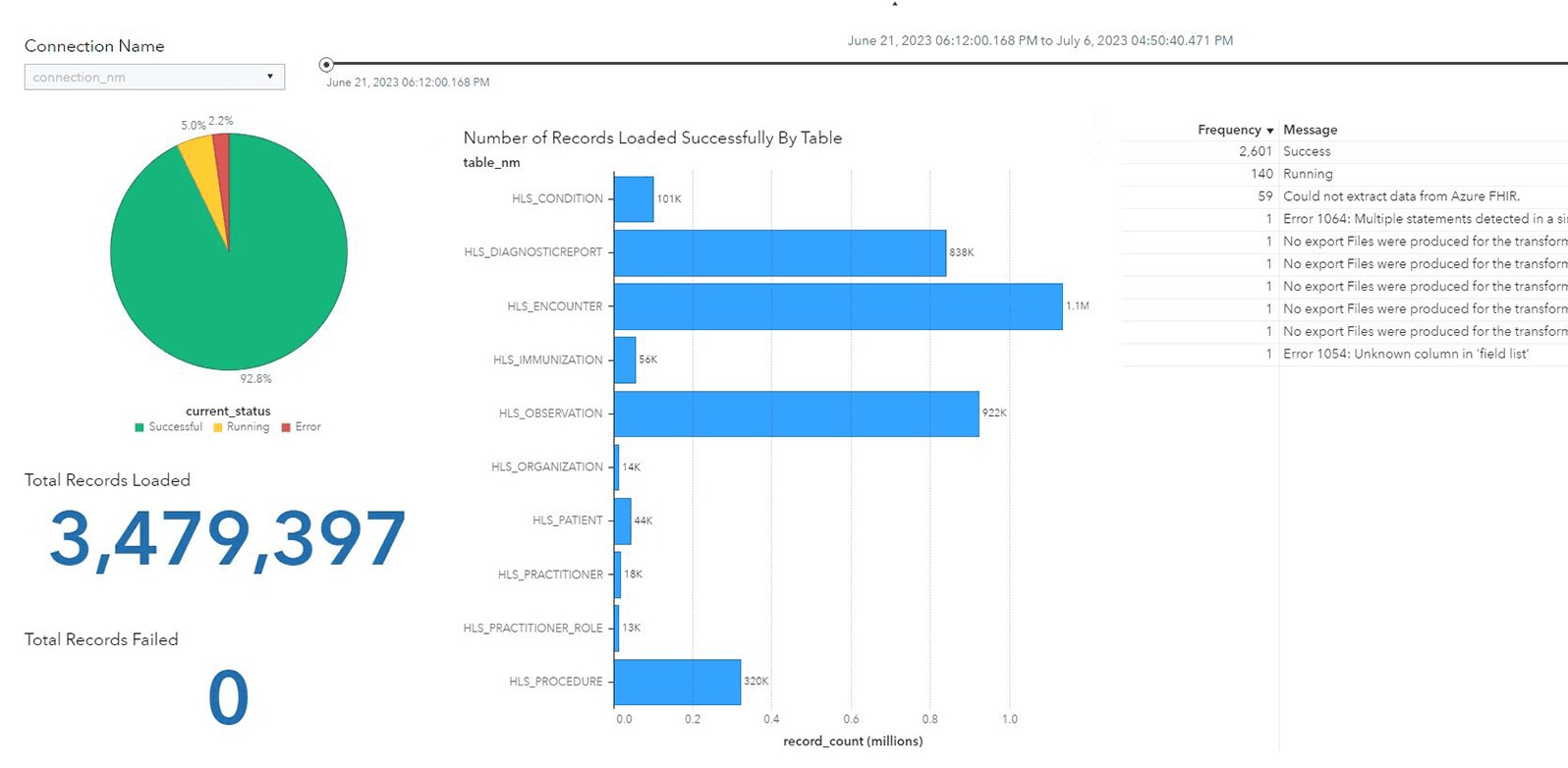
Task: Toggle the Running legend item
Action: [241, 427]
